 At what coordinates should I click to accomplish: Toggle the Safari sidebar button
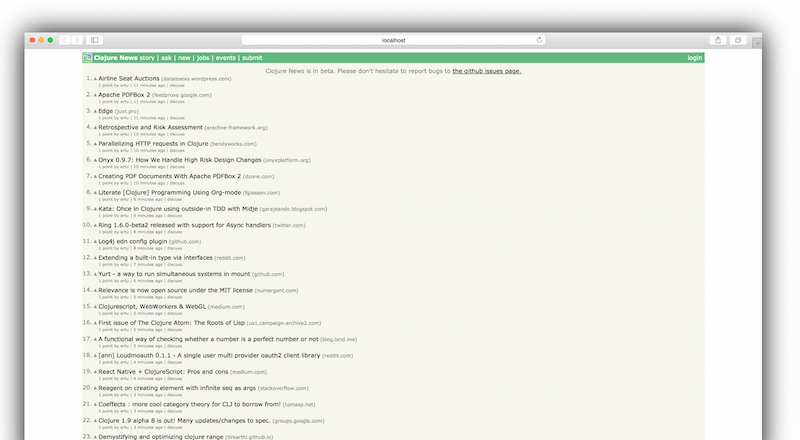point(94,40)
